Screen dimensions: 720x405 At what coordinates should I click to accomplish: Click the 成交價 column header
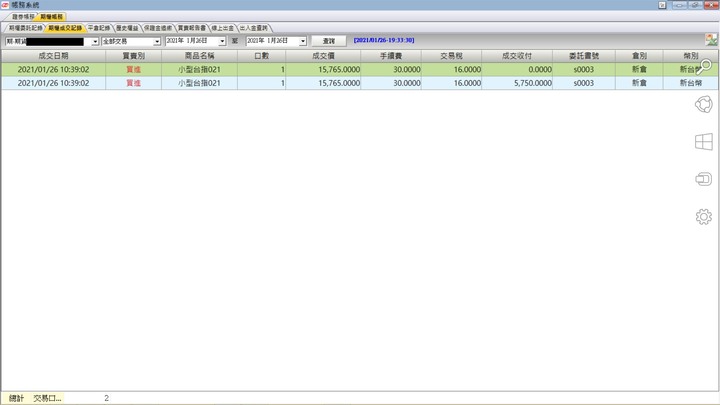(x=323, y=56)
